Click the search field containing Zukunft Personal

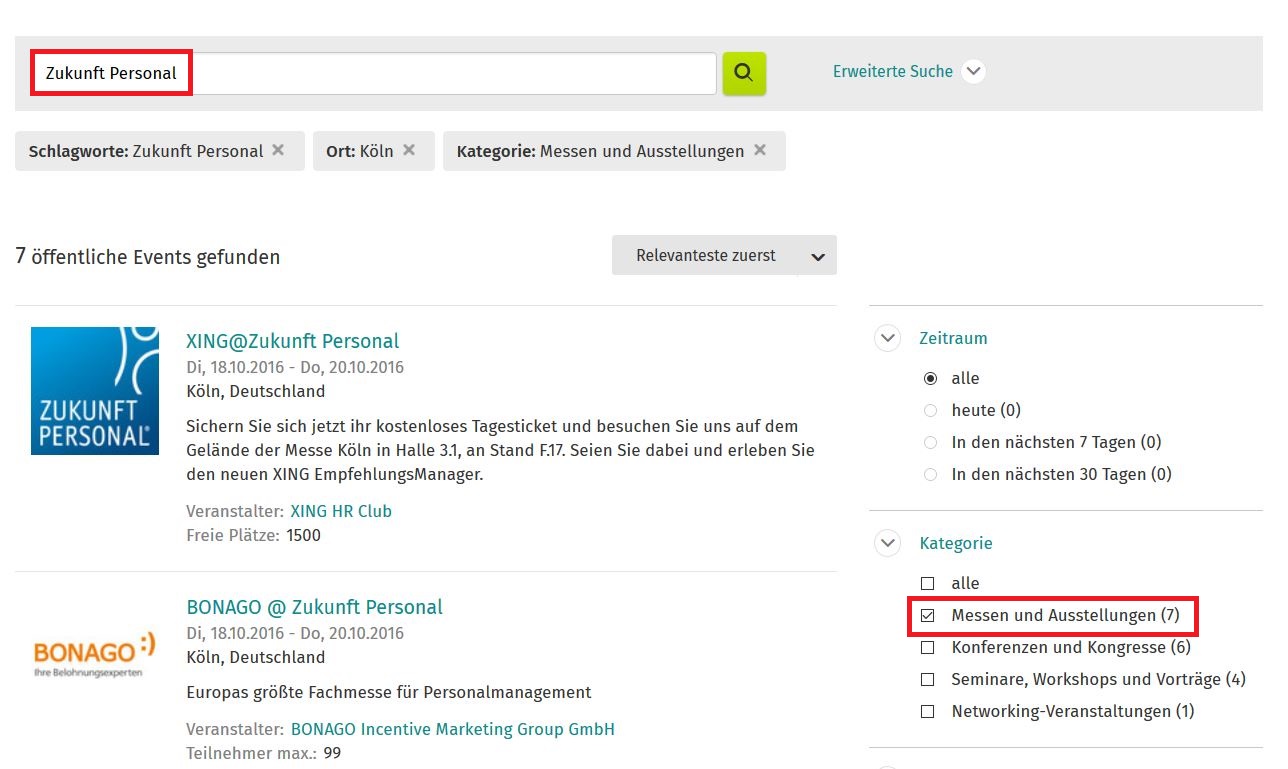pyautogui.click(x=374, y=73)
